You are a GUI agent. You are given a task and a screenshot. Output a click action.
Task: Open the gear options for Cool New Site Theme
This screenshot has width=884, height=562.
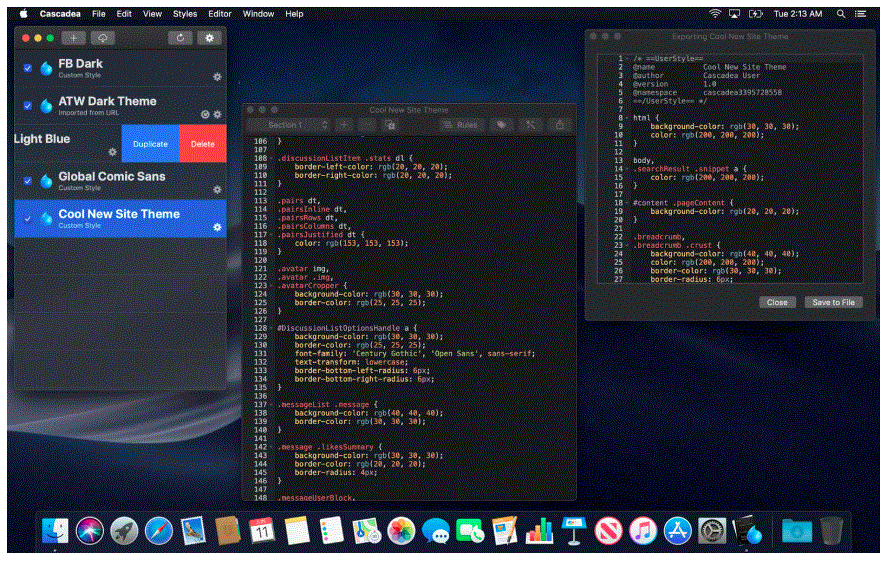[x=217, y=227]
